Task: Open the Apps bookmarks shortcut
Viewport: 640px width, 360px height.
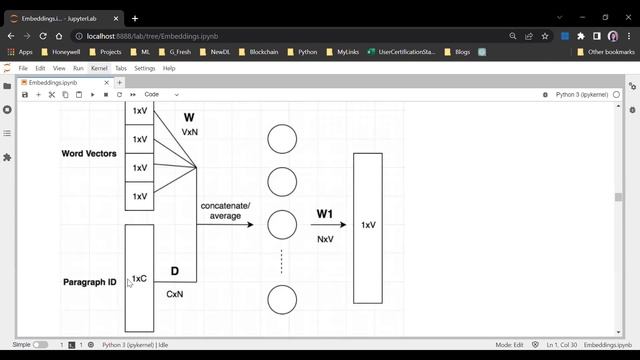Action: (20, 52)
